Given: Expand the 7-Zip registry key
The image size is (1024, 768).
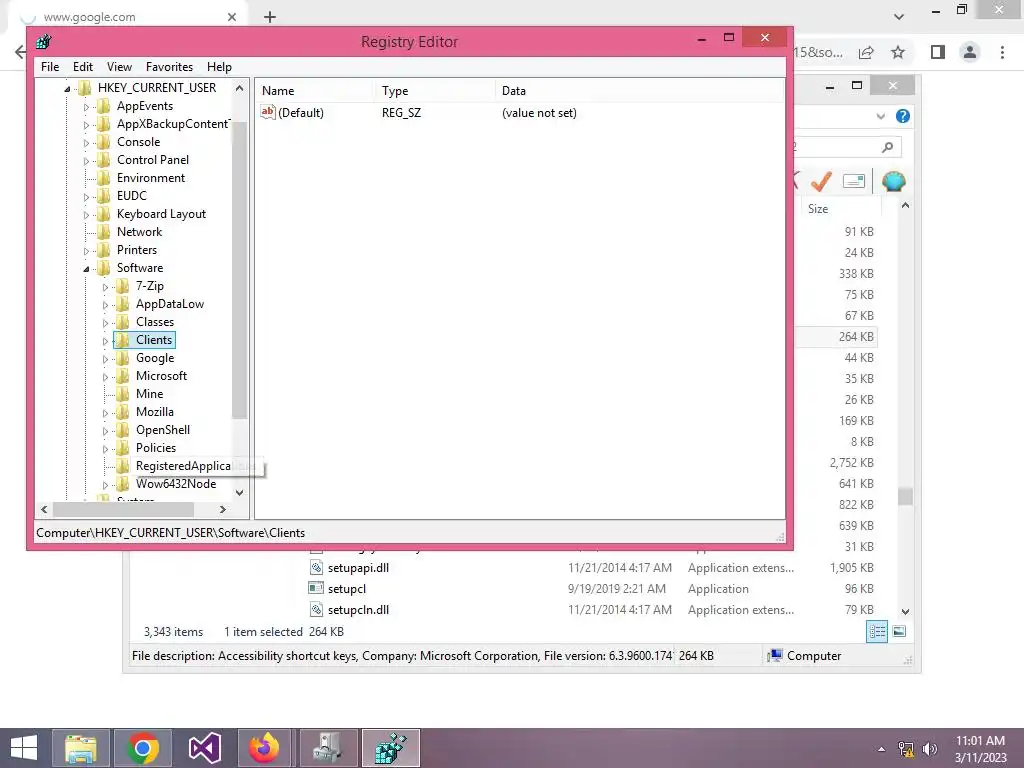Looking at the screenshot, I should pos(105,287).
